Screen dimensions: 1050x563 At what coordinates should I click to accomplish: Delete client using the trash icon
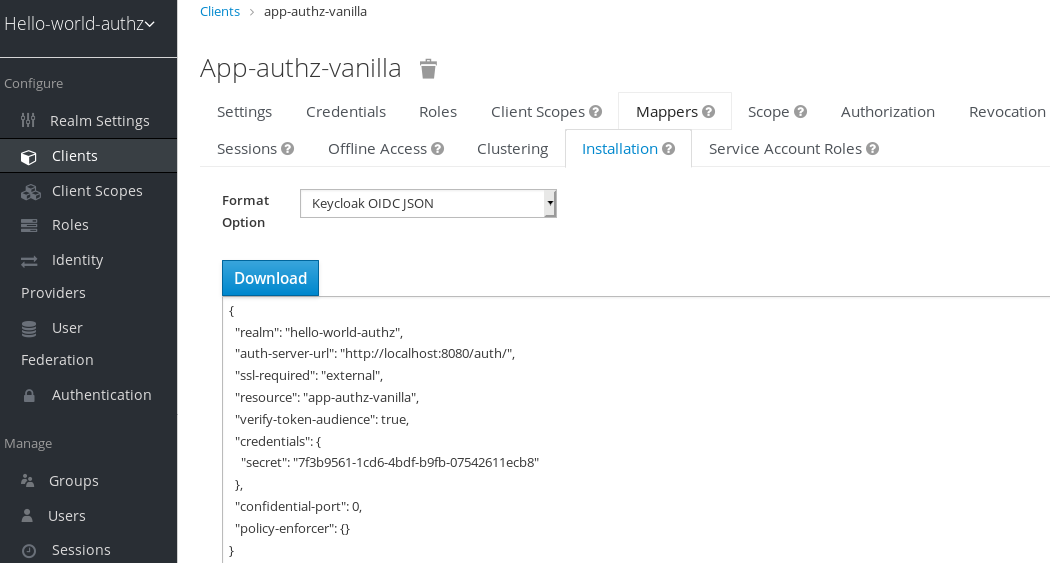pos(428,69)
